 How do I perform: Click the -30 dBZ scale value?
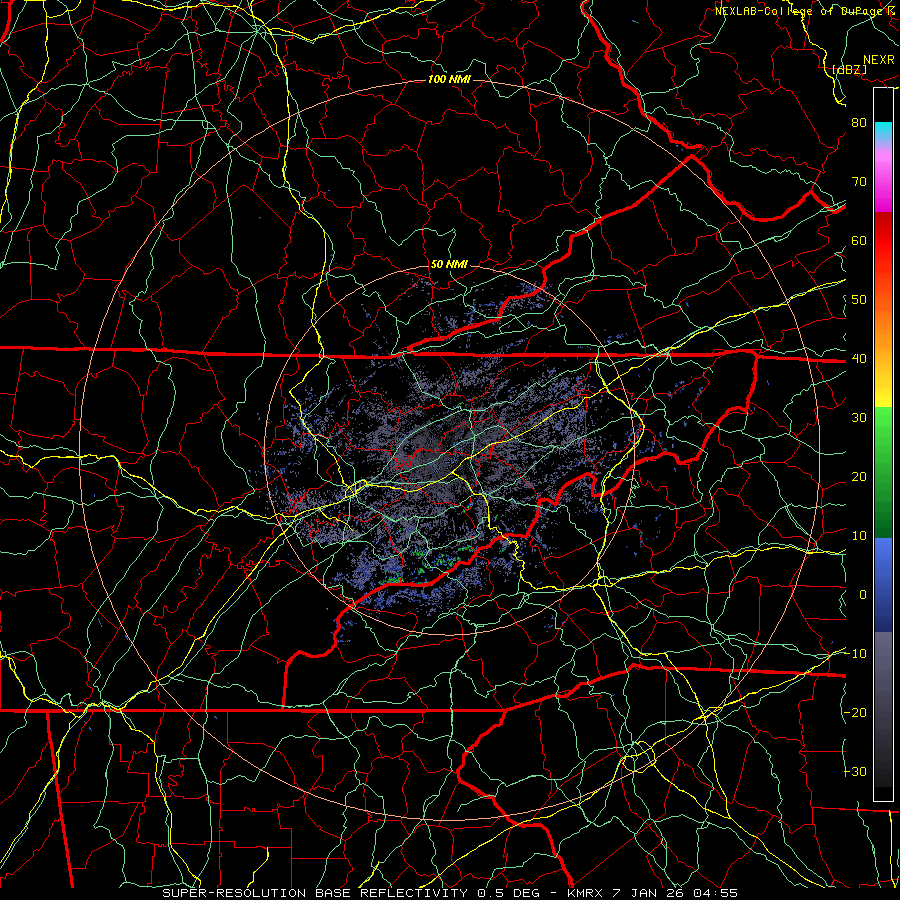click(855, 771)
